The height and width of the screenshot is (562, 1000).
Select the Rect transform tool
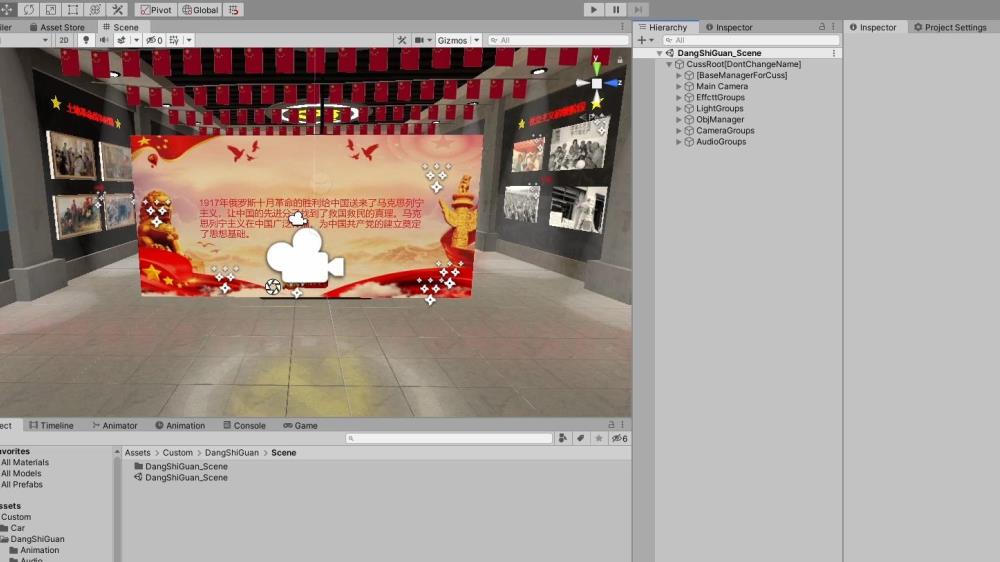[x=73, y=10]
